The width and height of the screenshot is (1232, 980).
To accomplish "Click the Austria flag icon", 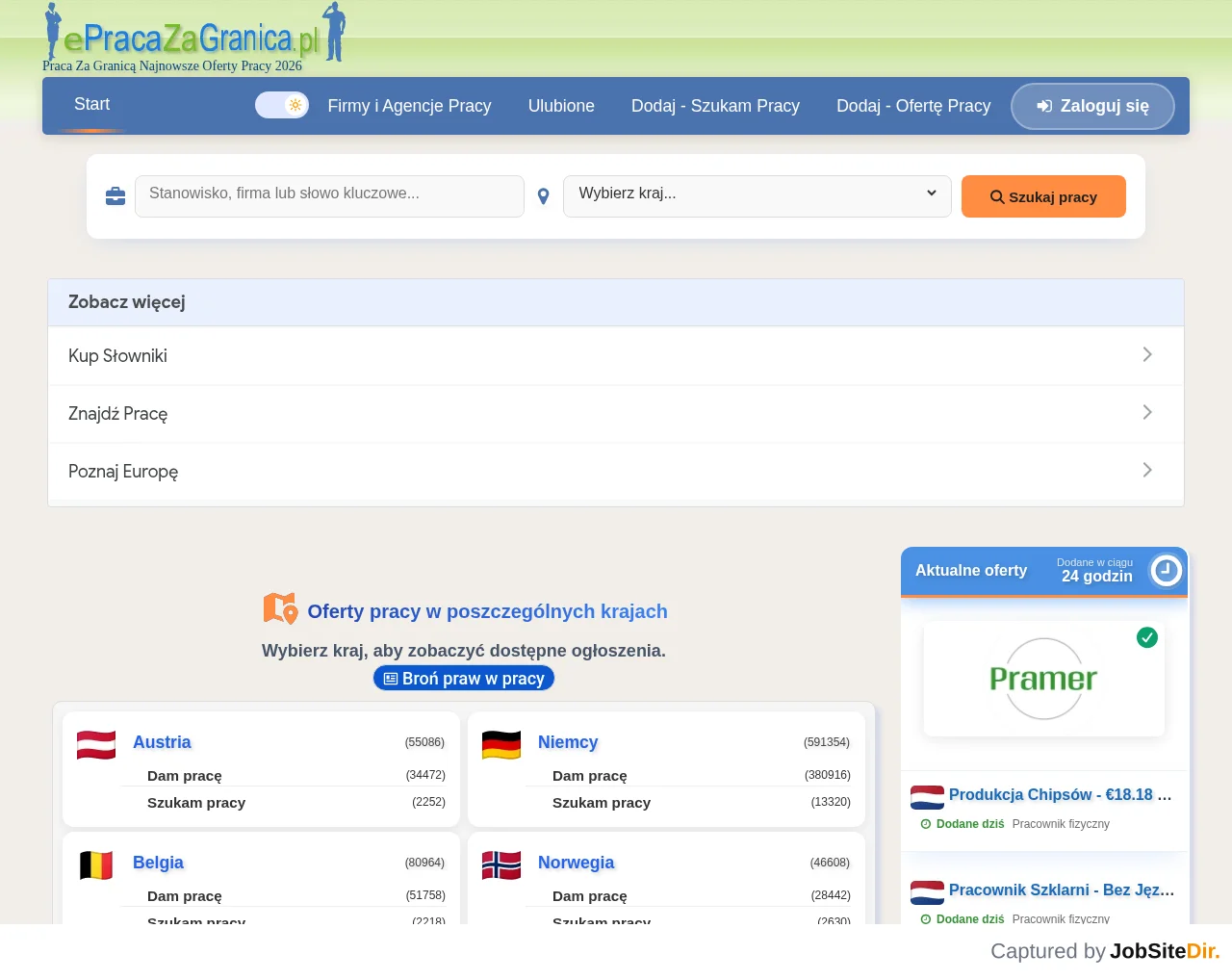I will click(96, 745).
